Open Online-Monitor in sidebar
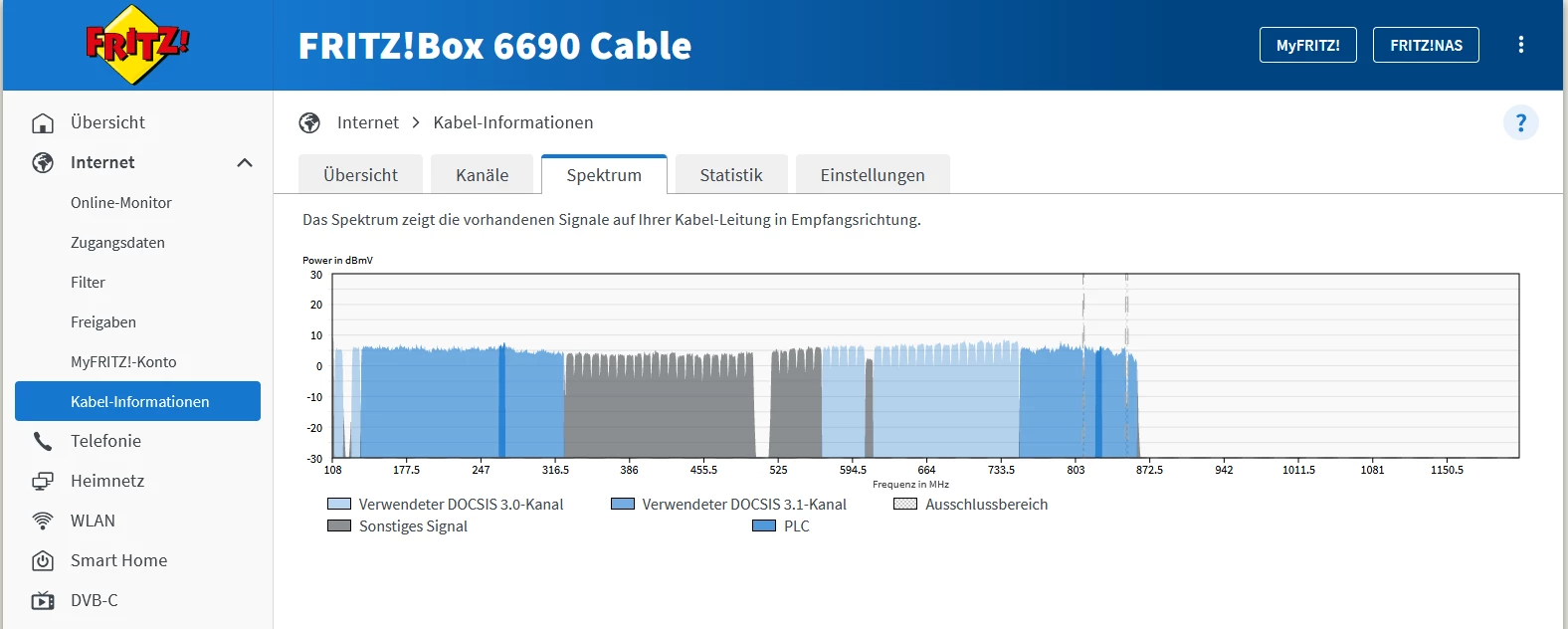This screenshot has width=1568, height=629. [x=121, y=203]
